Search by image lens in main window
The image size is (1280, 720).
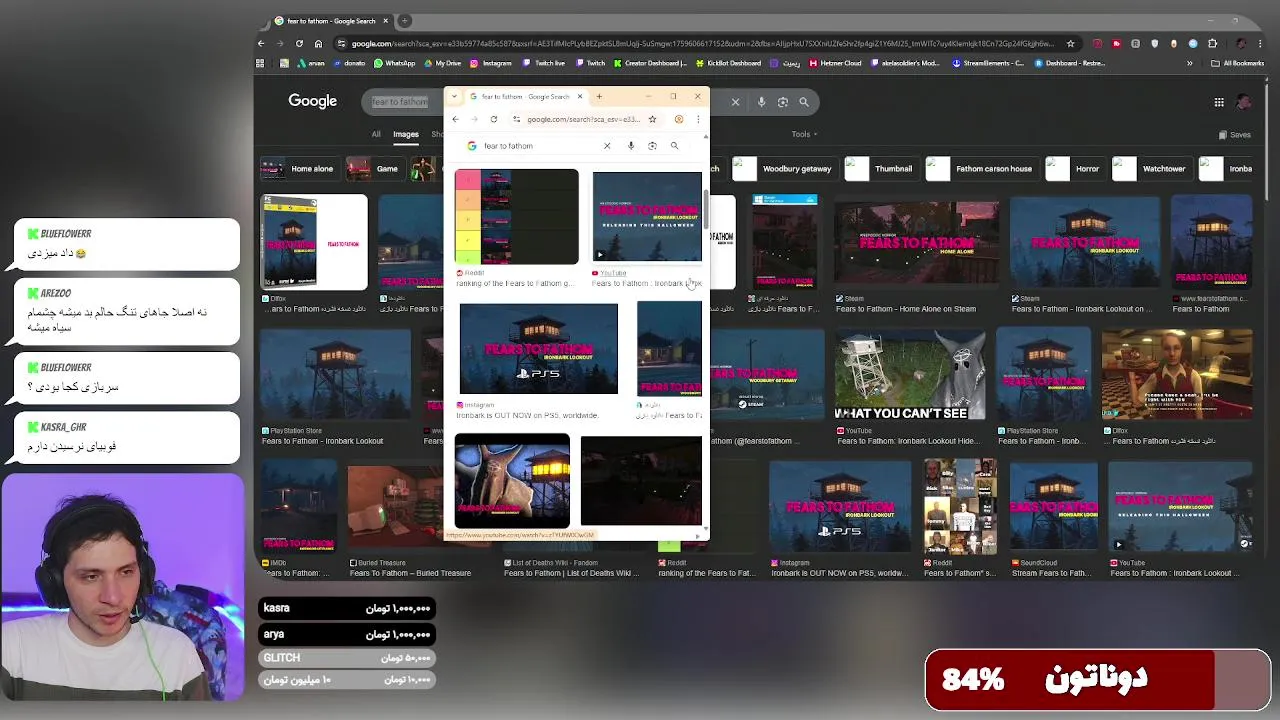pos(783,102)
